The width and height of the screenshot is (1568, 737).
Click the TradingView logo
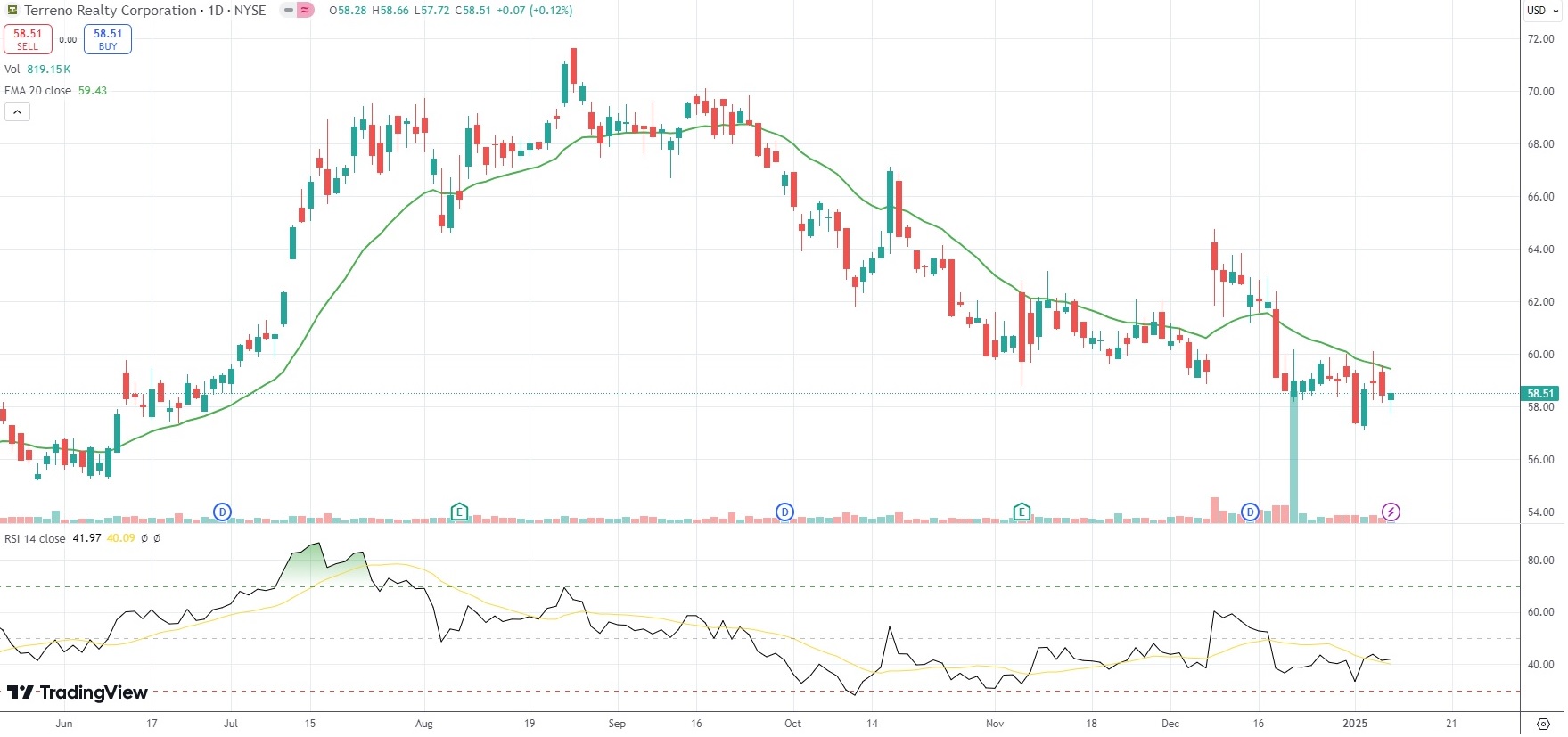(x=78, y=692)
